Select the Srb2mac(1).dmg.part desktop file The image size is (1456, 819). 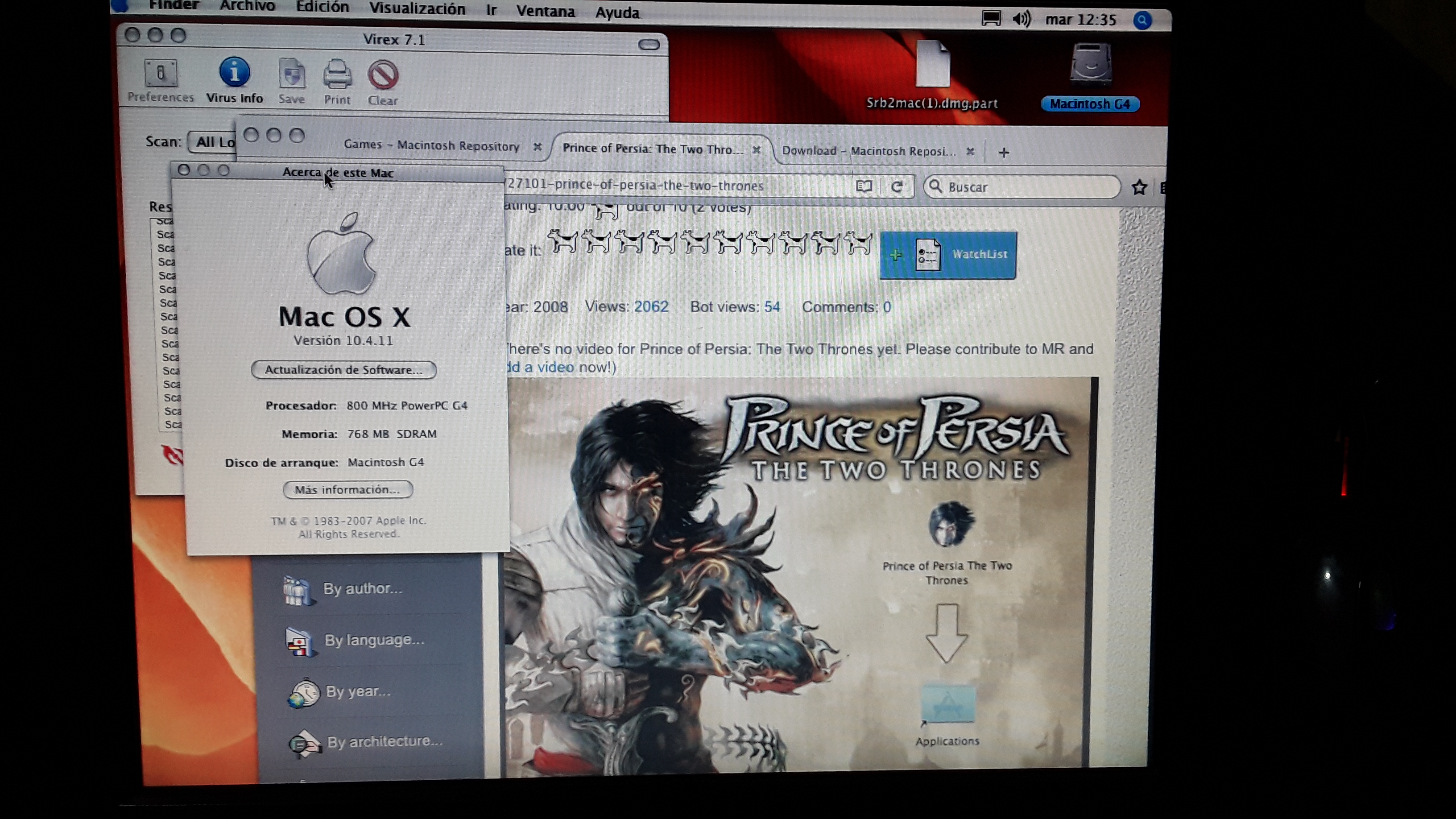pyautogui.click(x=932, y=75)
